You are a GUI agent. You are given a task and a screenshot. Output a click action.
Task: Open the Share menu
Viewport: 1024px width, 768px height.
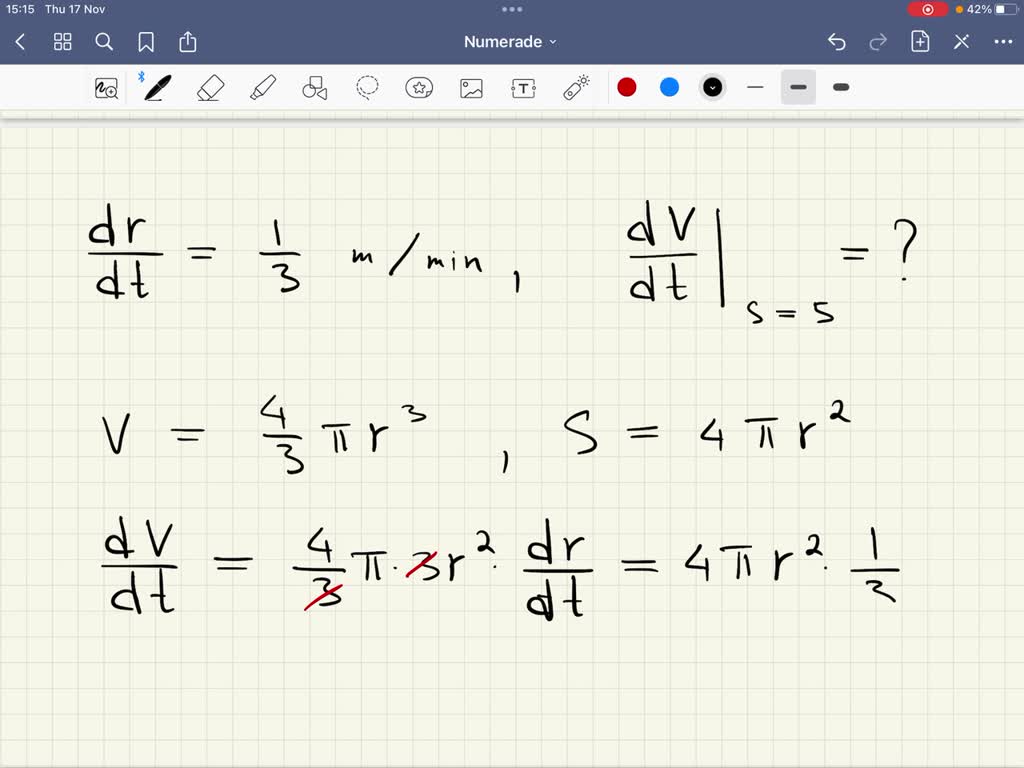click(x=188, y=41)
